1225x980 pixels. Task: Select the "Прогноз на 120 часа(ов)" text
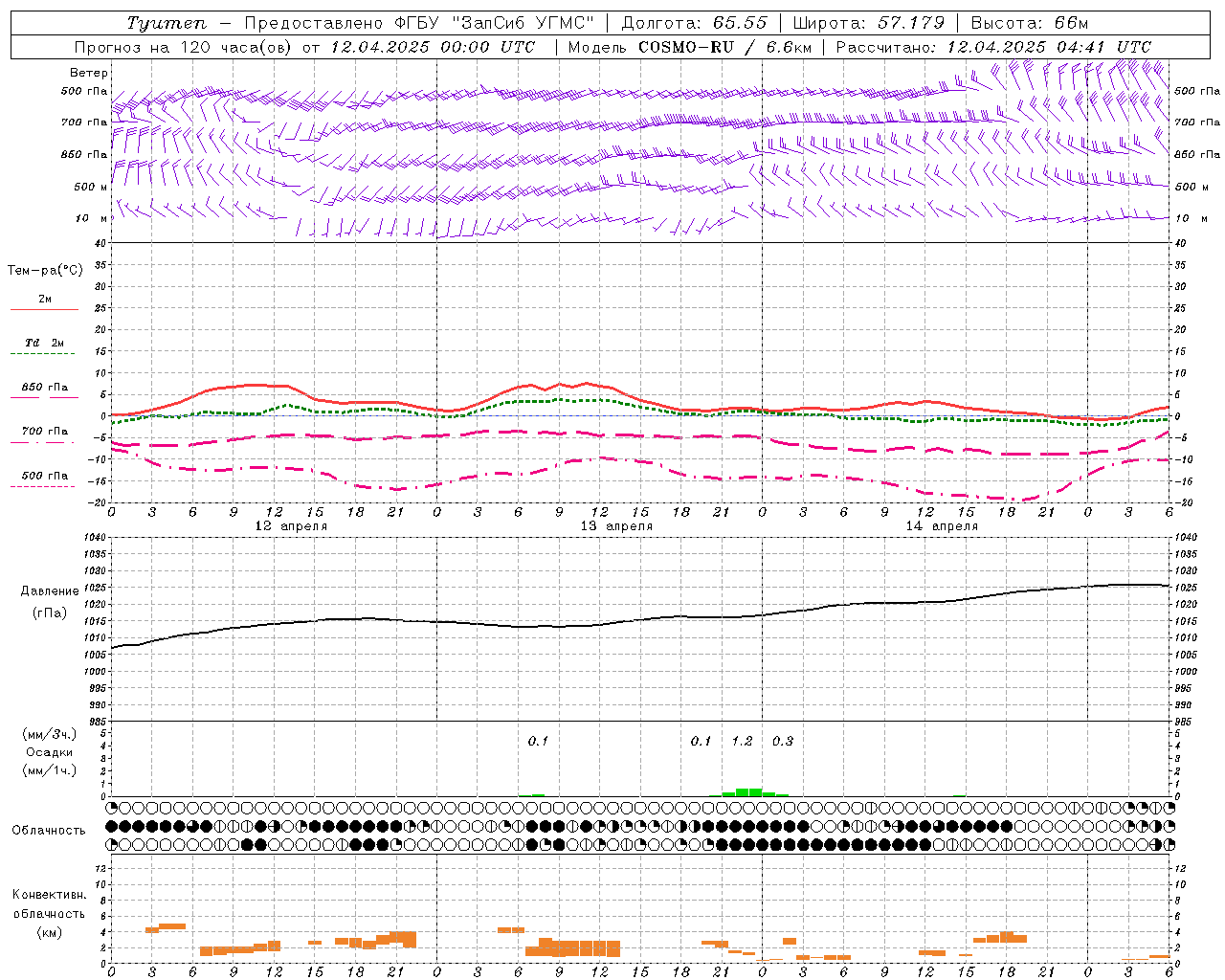tap(184, 47)
